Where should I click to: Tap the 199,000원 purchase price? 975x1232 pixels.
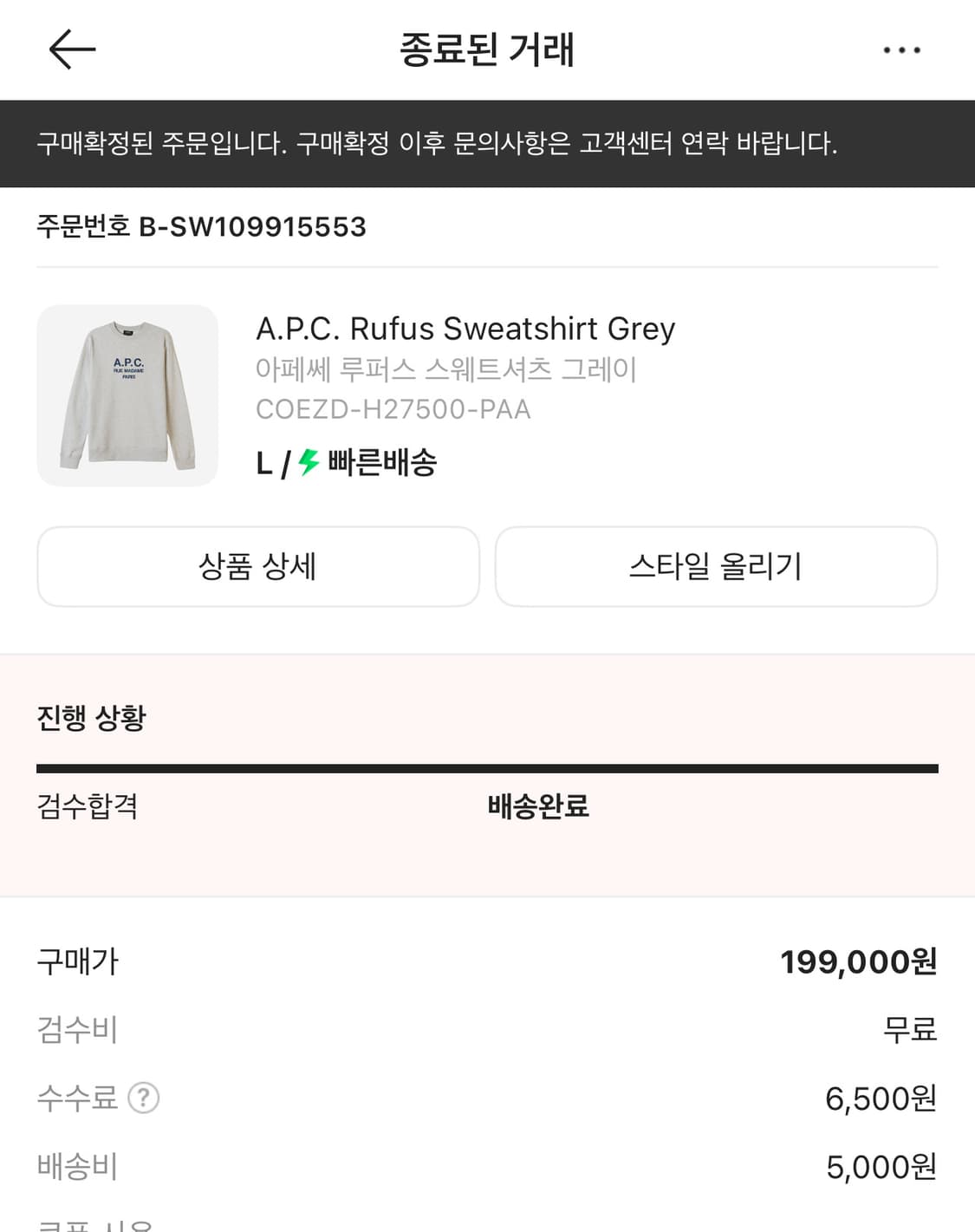click(x=858, y=961)
